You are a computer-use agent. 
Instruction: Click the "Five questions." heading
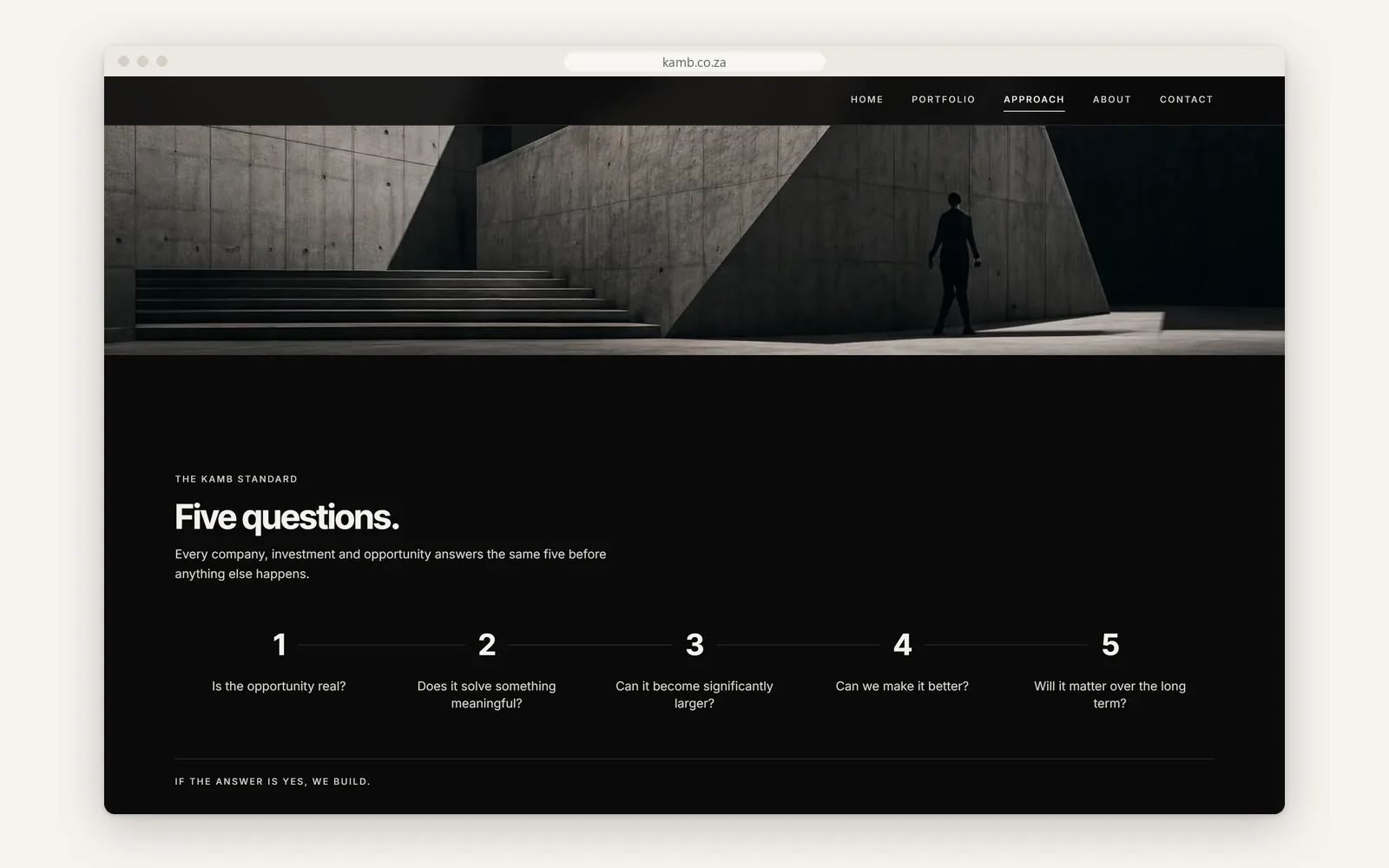tap(286, 517)
